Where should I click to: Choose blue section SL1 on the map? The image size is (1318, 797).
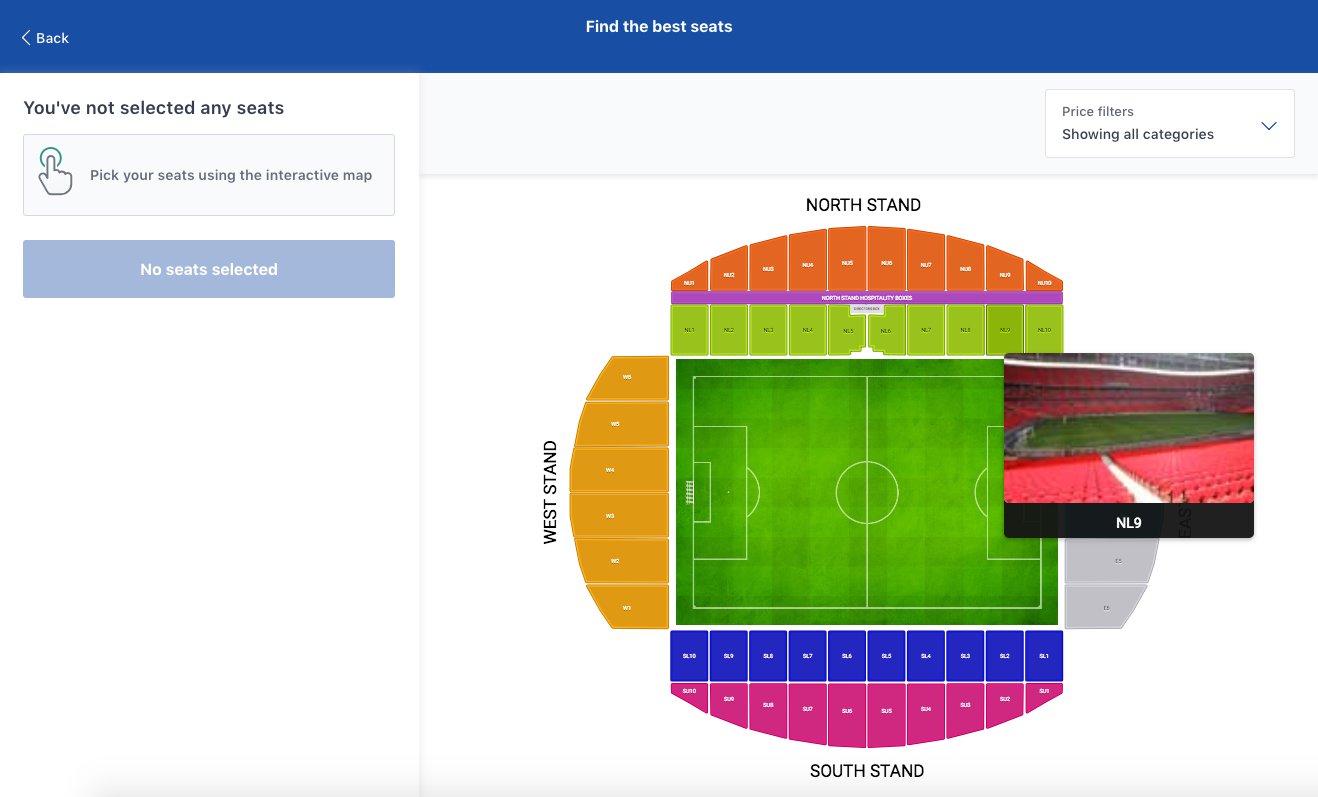click(1044, 656)
